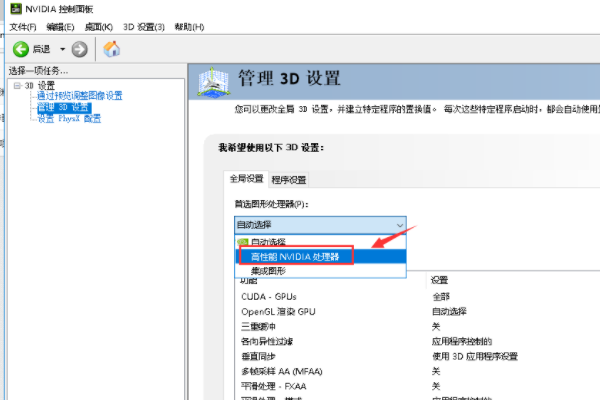The image size is (600, 400).
Task: Open the 3D 设置(3) menu
Action: pyautogui.click(x=143, y=26)
